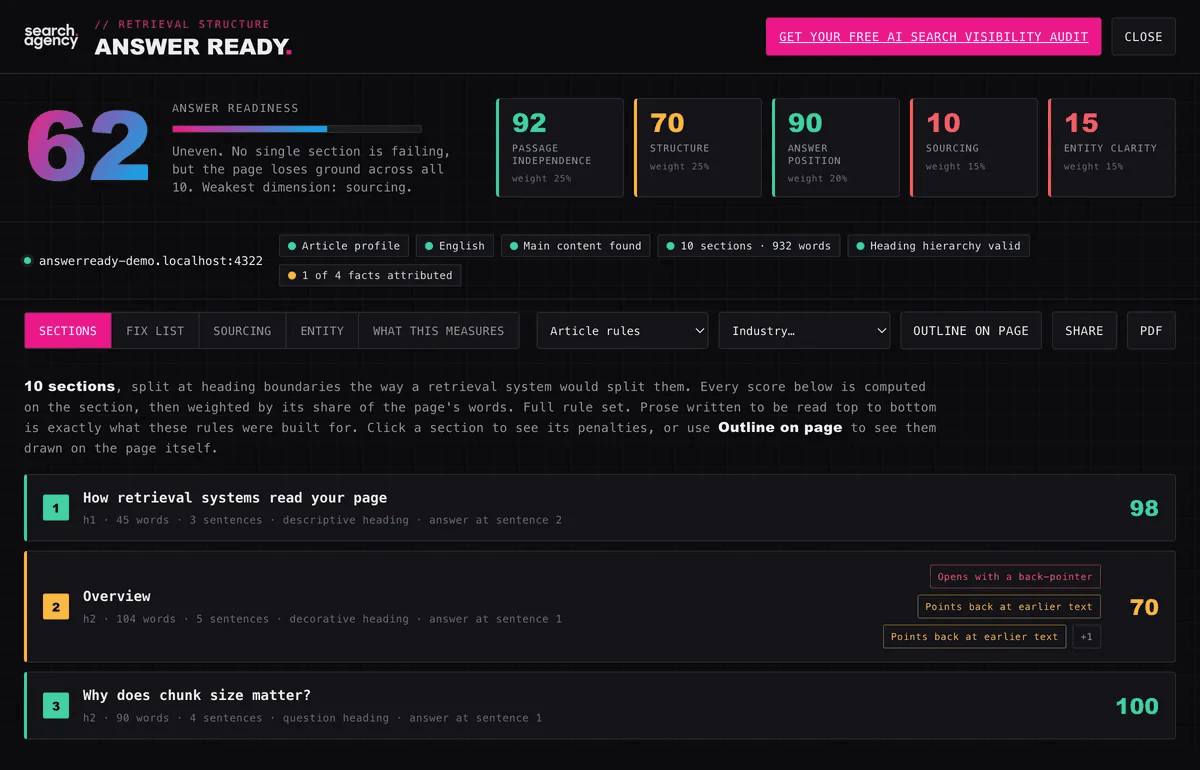
Task: Click the '// RETRIEVAL STRUCTURE' label
Action: click(x=182, y=24)
